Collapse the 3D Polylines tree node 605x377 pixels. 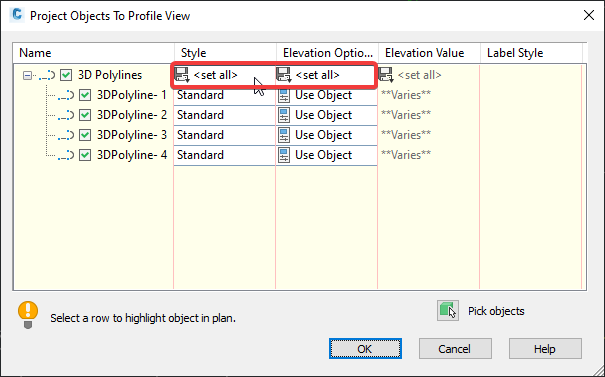tap(27, 75)
